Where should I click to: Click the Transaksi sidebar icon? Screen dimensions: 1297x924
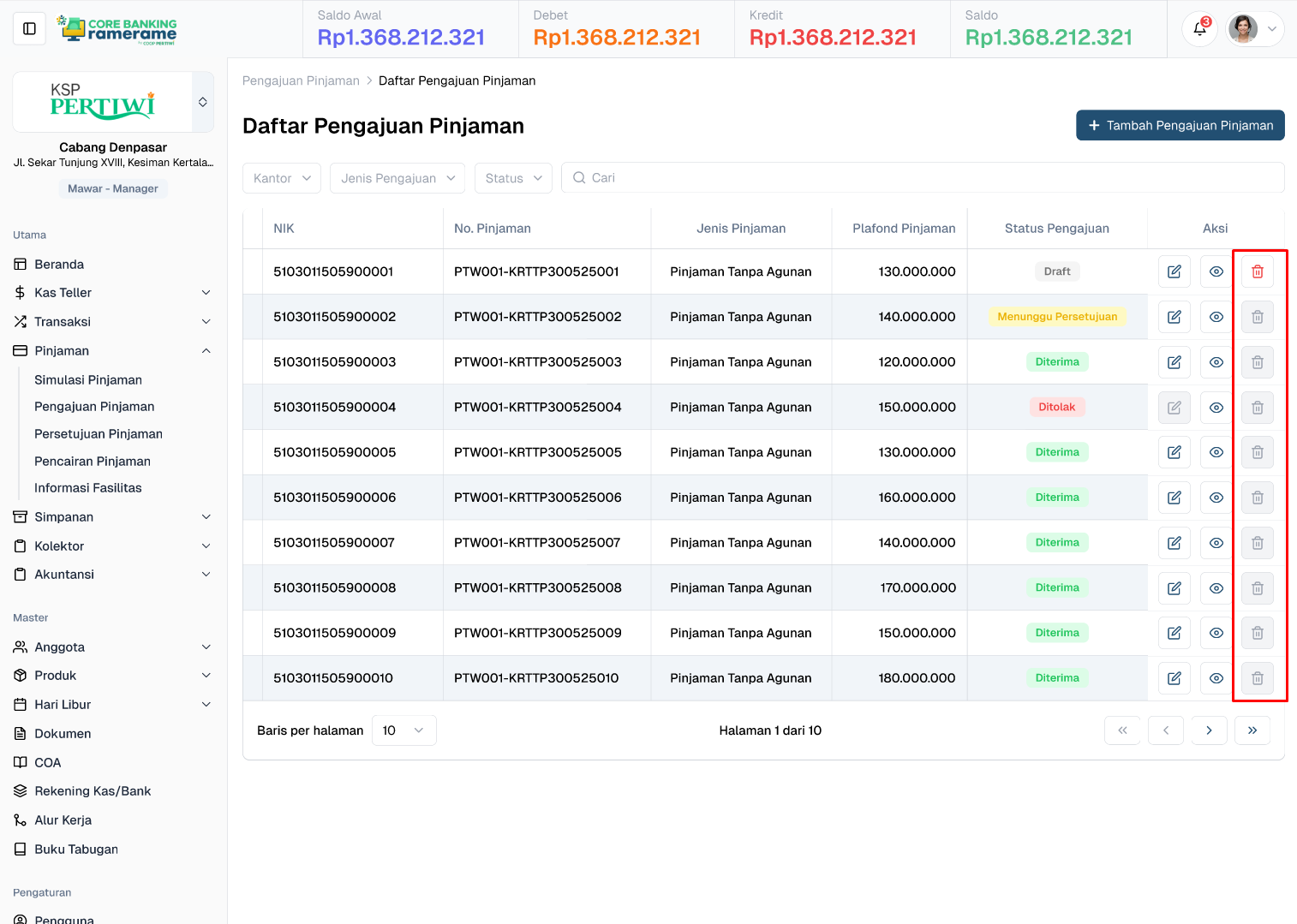point(19,321)
